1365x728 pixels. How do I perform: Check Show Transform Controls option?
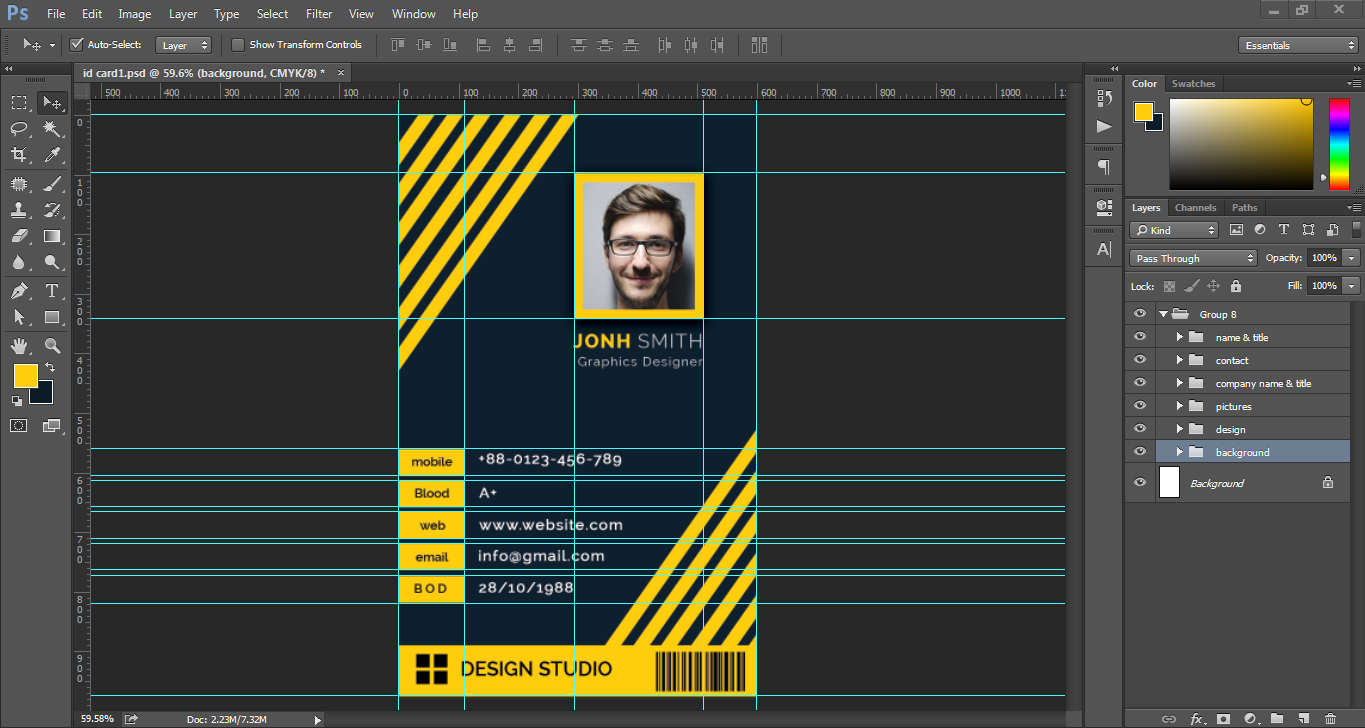(x=238, y=45)
